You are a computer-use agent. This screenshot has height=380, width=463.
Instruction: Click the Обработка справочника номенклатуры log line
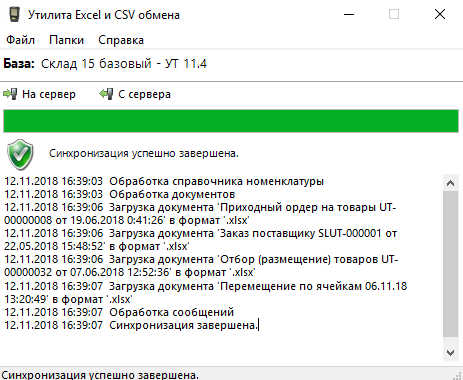pyautogui.click(x=164, y=181)
